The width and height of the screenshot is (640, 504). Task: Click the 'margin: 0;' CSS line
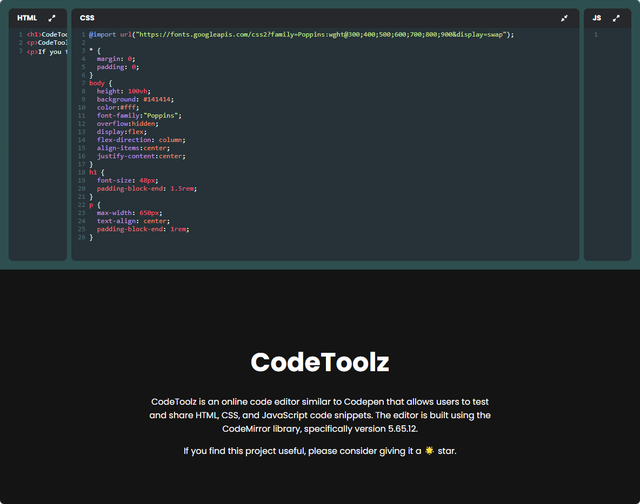(x=116, y=59)
